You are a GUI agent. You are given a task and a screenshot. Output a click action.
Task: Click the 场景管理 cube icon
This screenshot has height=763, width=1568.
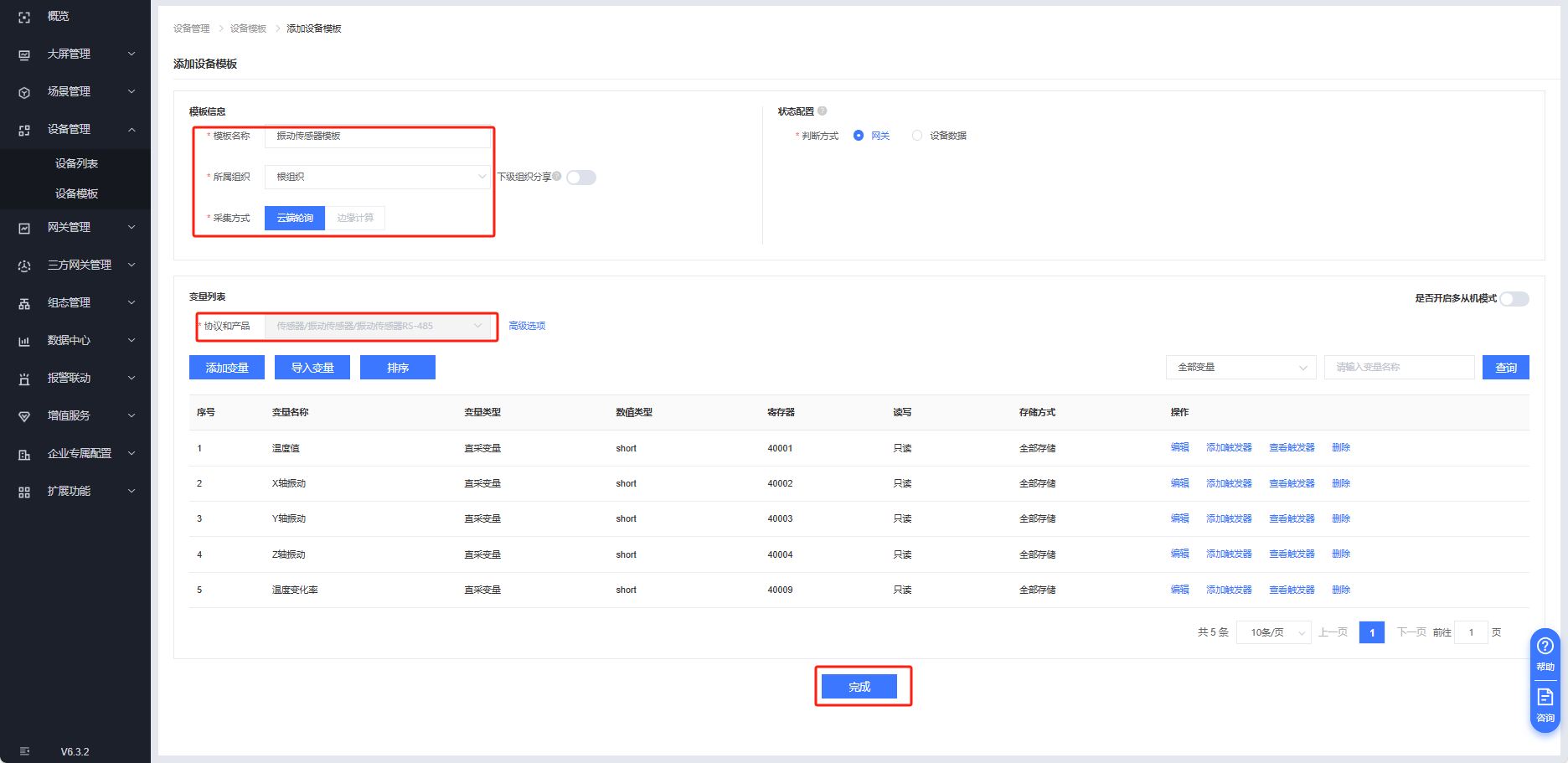coord(24,92)
